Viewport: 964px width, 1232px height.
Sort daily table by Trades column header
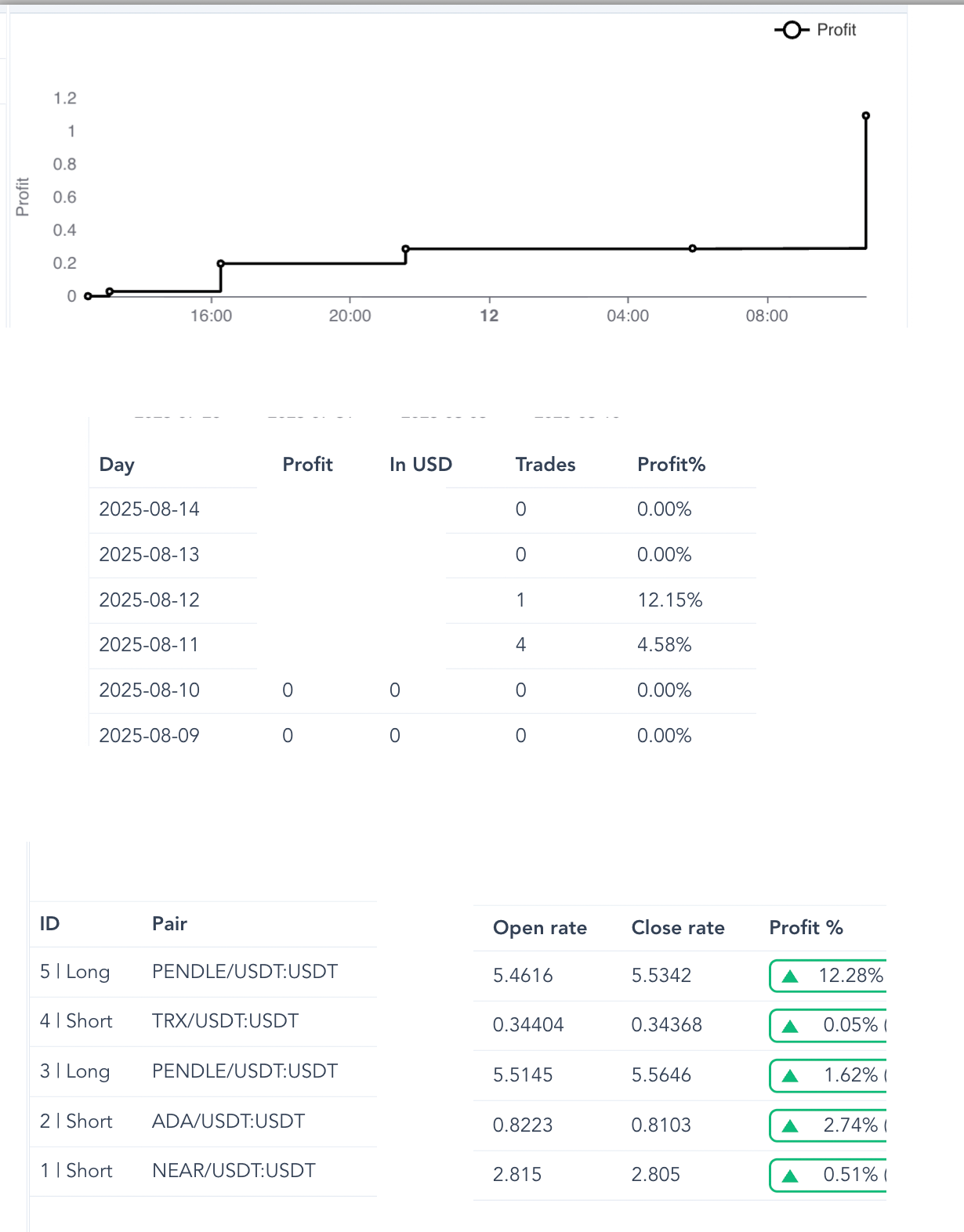pyautogui.click(x=545, y=465)
